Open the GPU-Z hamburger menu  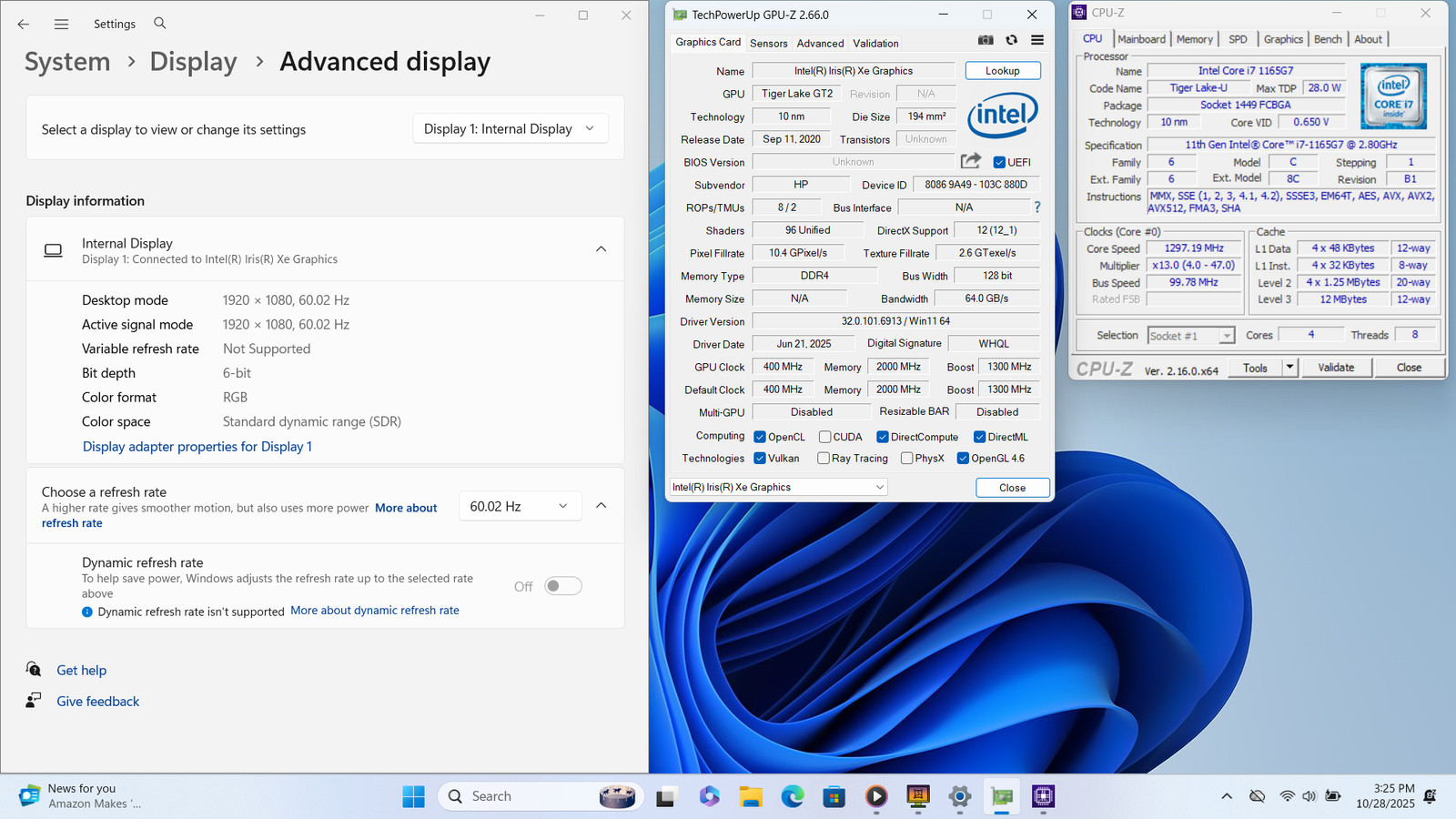tap(1036, 40)
